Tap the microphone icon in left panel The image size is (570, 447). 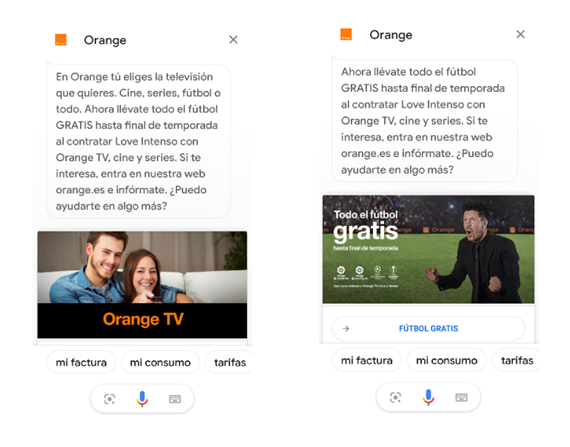[x=142, y=399]
